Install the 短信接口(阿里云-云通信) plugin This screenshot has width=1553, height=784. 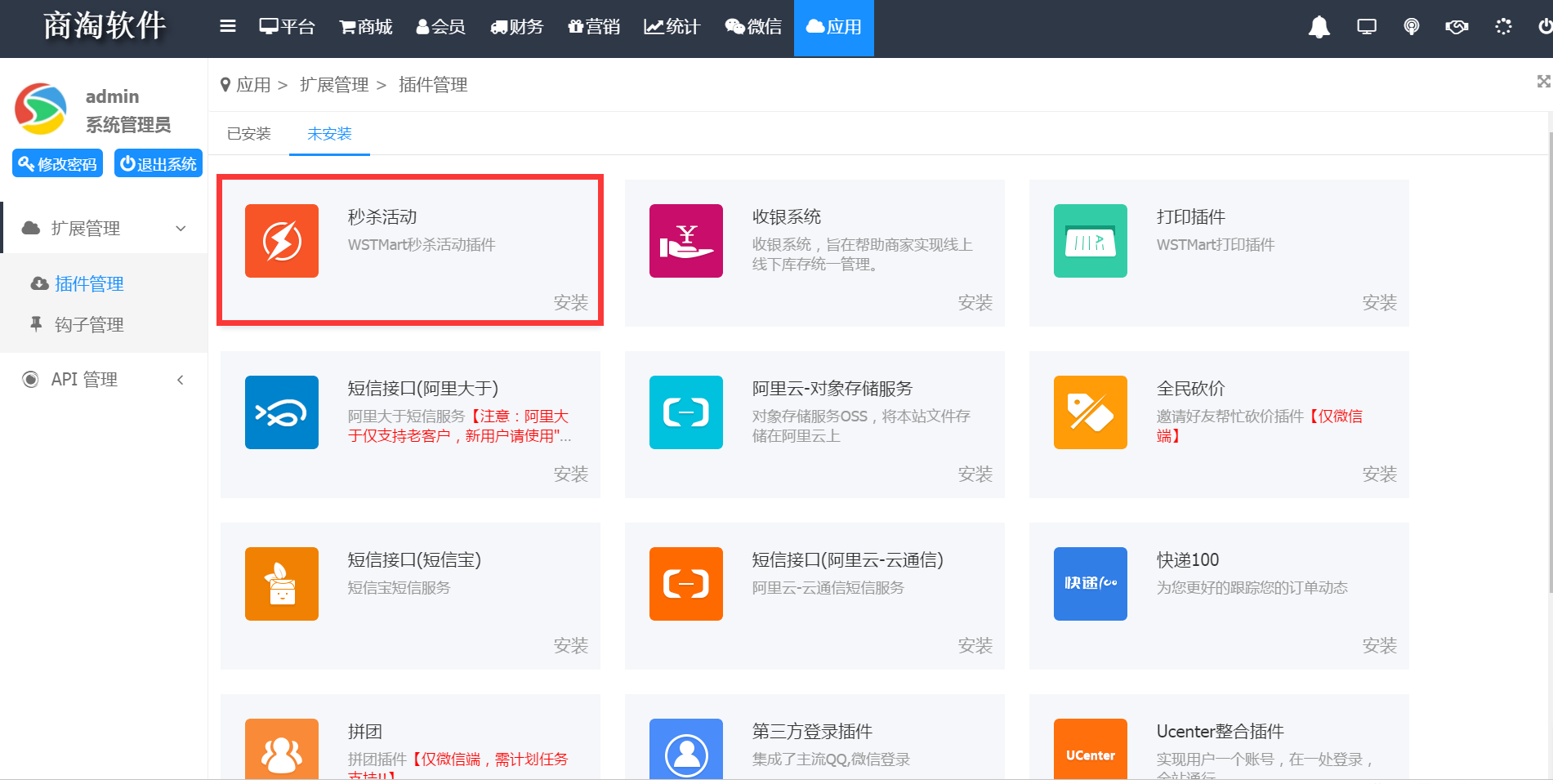975,645
